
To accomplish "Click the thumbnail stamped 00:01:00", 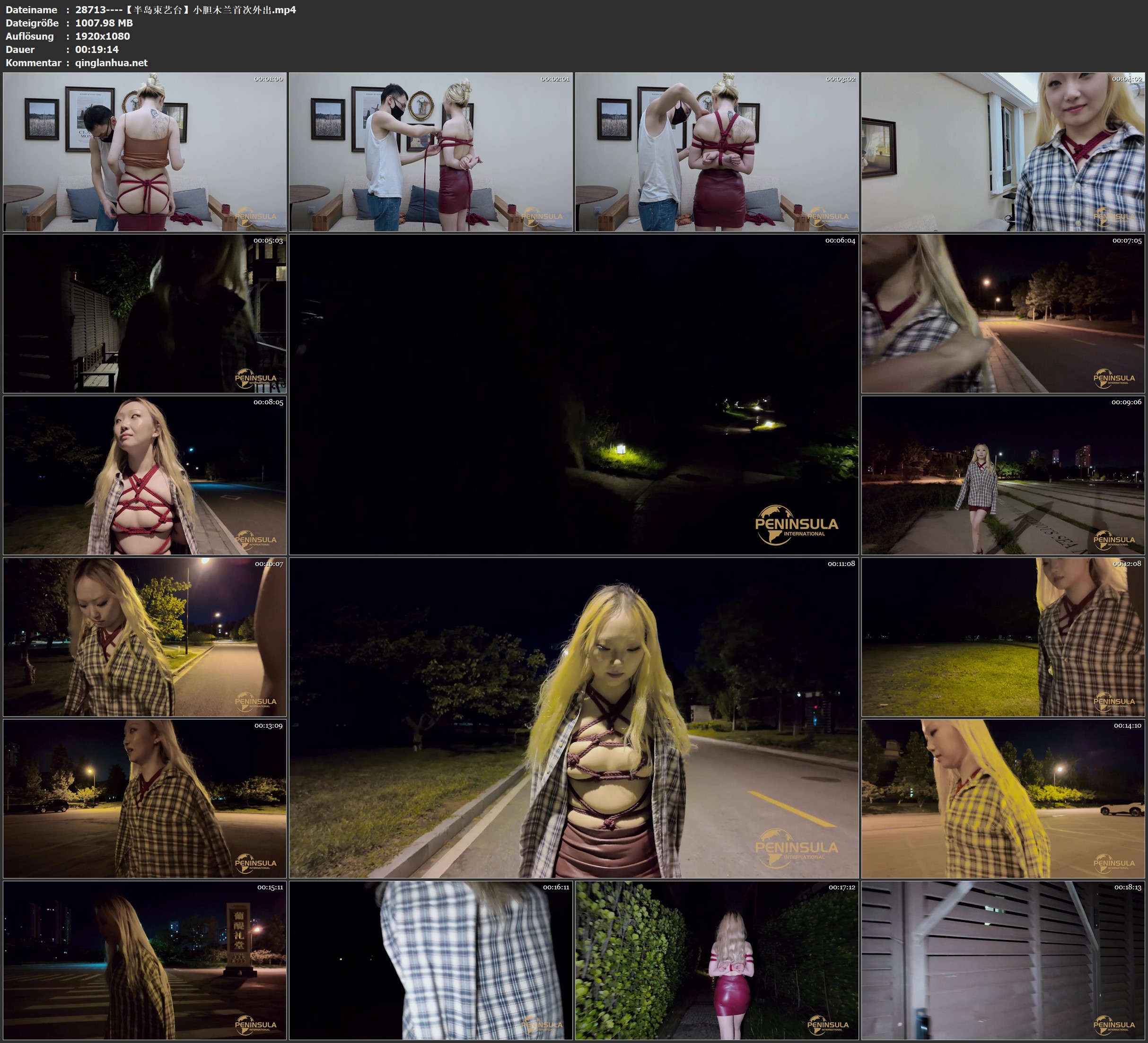I will [x=145, y=151].
